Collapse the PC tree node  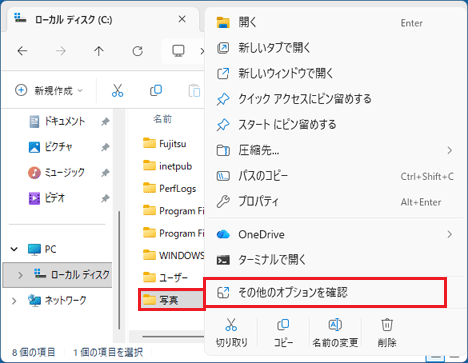pos(14,249)
